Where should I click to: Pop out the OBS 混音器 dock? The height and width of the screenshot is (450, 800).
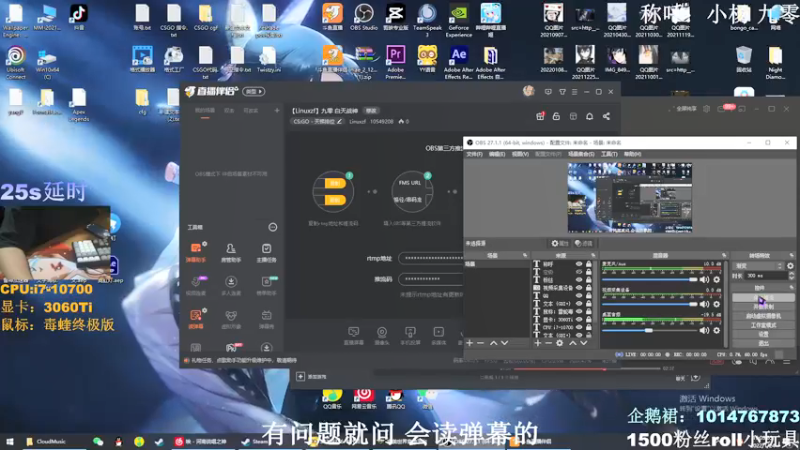723,255
